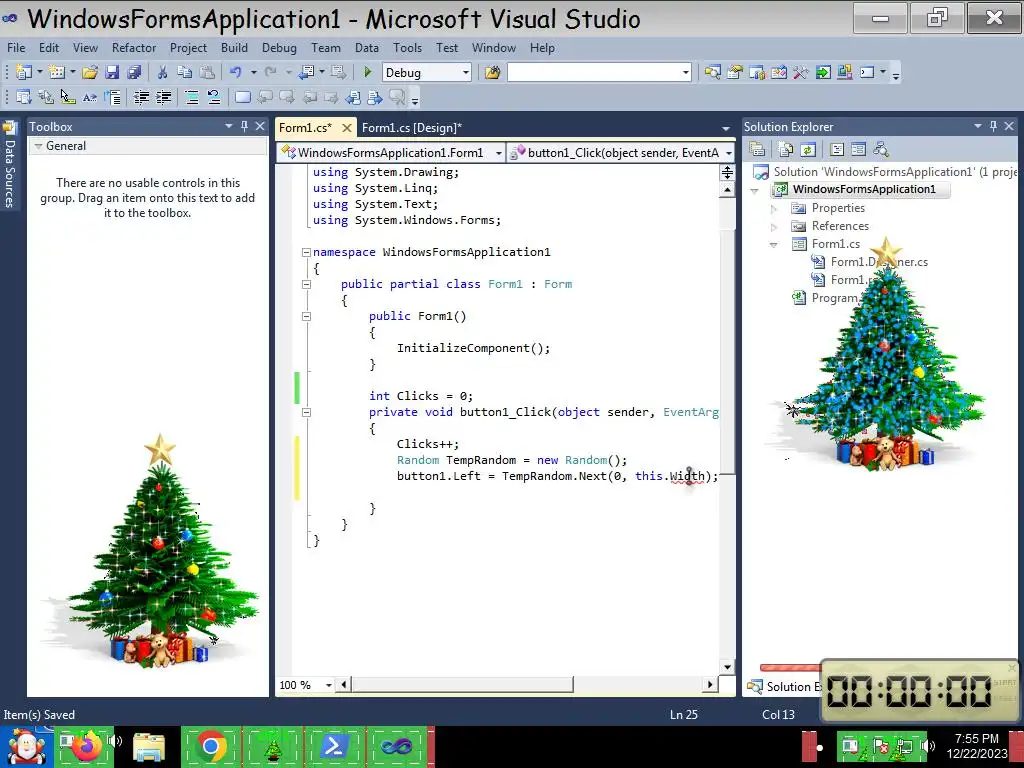Viewport: 1024px width, 768px height.
Task: Open the File menu
Action: (x=16, y=48)
